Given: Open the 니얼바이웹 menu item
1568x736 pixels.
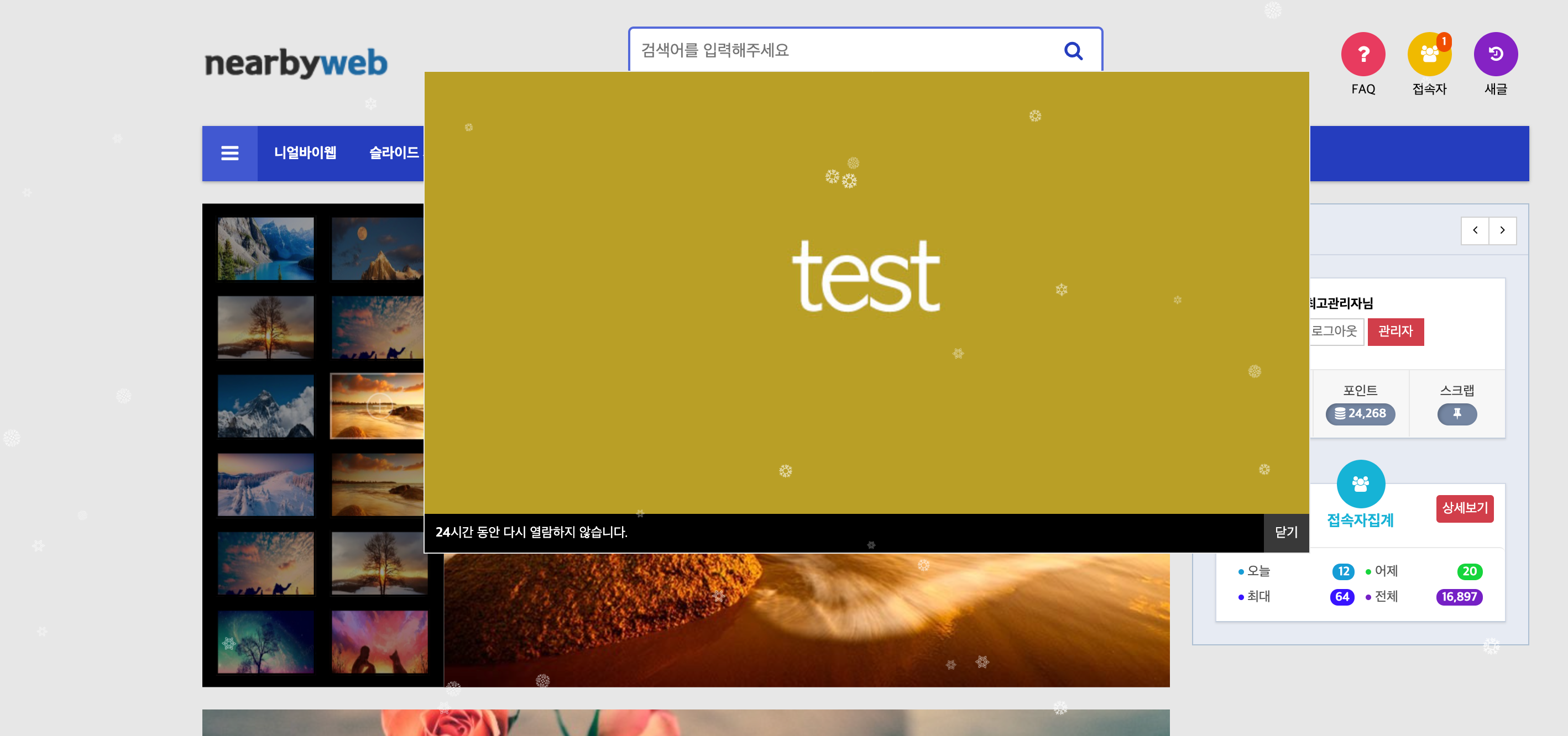Looking at the screenshot, I should pos(305,153).
